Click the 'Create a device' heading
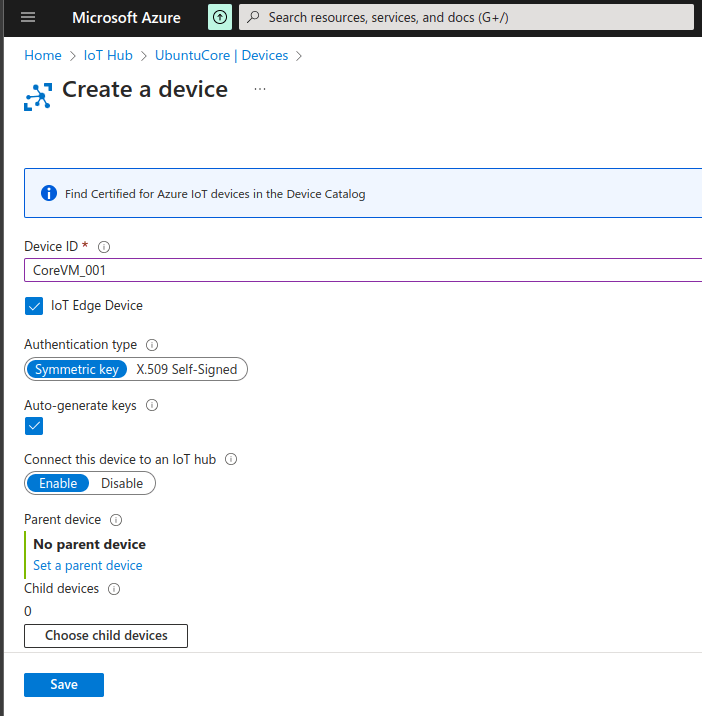The width and height of the screenshot is (702, 716). (x=145, y=89)
